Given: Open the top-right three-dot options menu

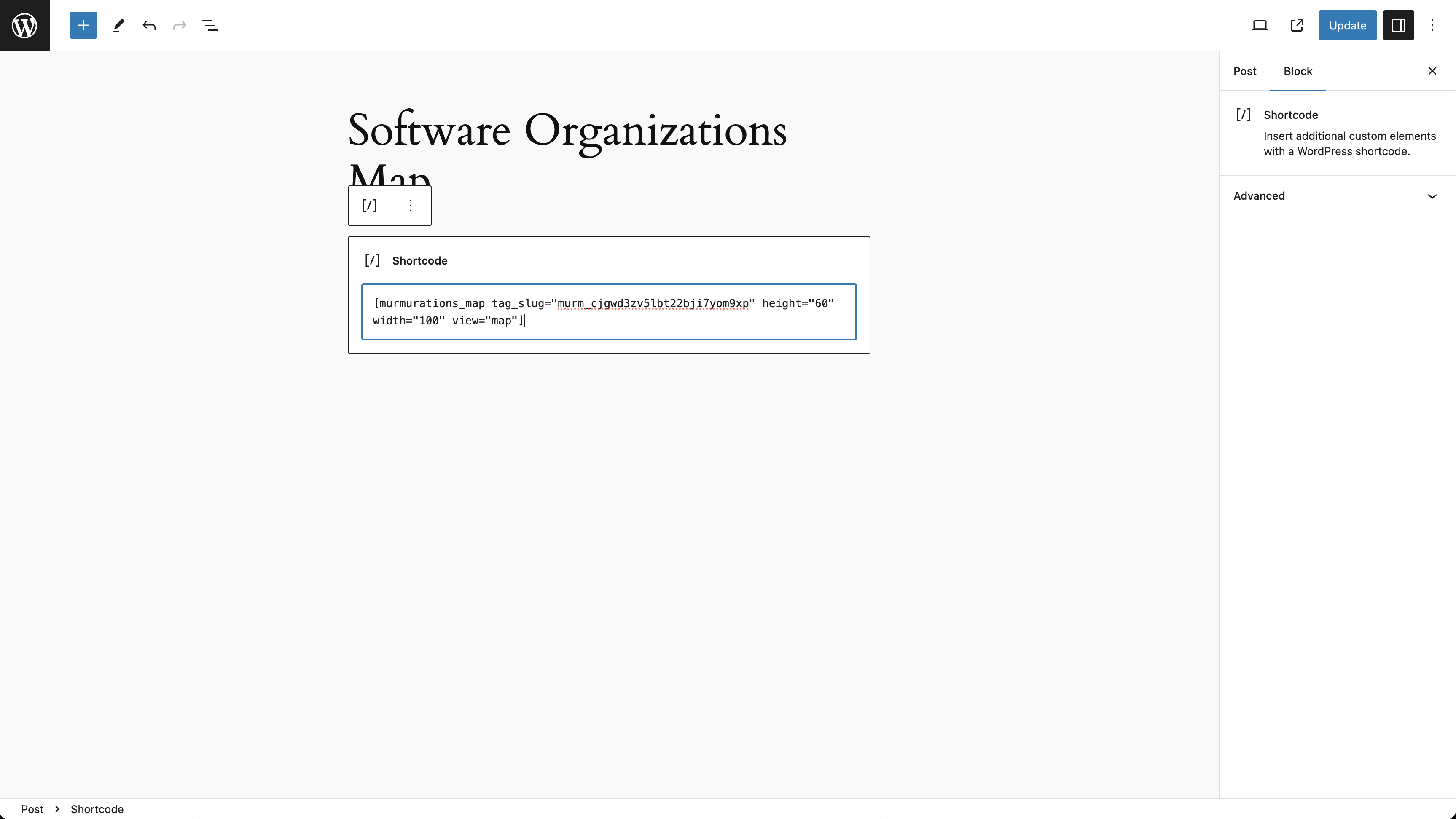Looking at the screenshot, I should point(1432,25).
